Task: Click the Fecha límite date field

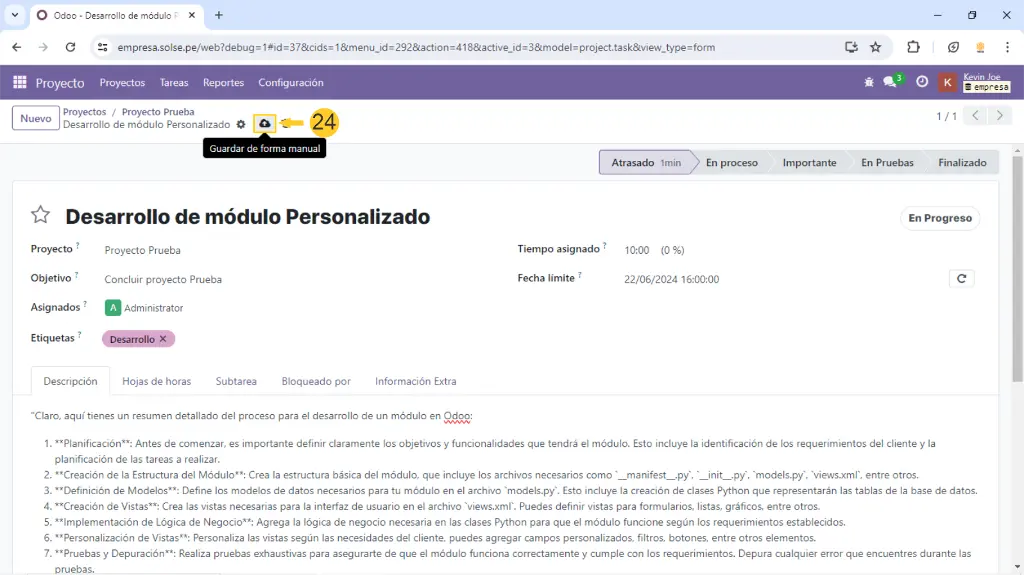Action: tap(671, 280)
